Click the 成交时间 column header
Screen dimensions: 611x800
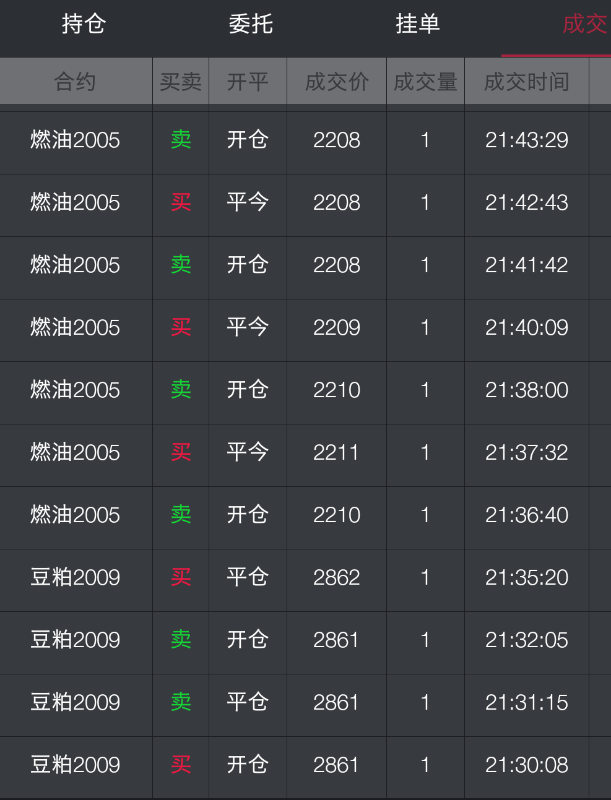527,82
